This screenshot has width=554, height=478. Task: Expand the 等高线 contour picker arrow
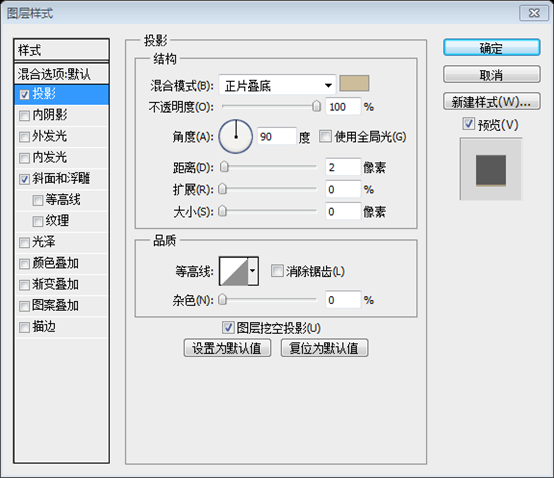pos(253,271)
